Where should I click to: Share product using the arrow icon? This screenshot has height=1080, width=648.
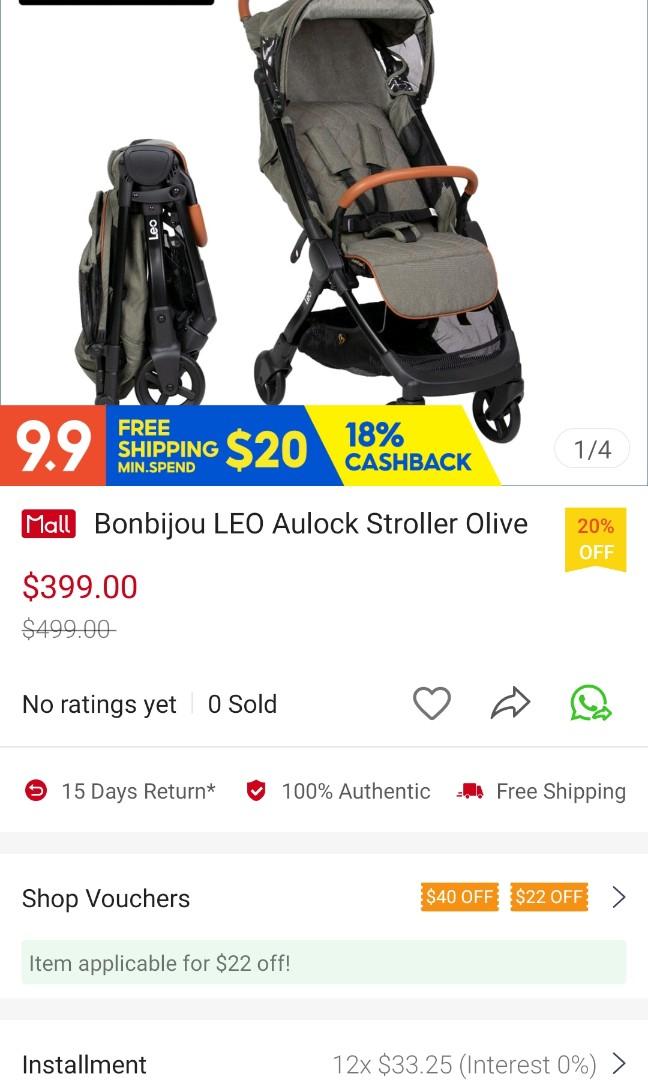(510, 703)
